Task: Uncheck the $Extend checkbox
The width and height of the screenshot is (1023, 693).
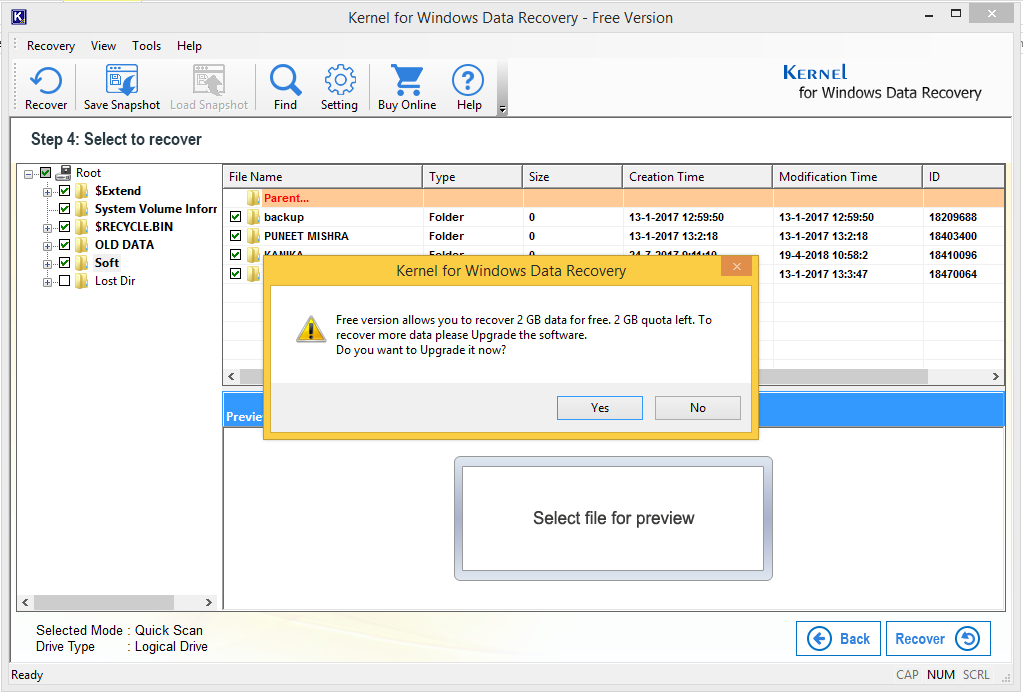Action: tap(65, 191)
